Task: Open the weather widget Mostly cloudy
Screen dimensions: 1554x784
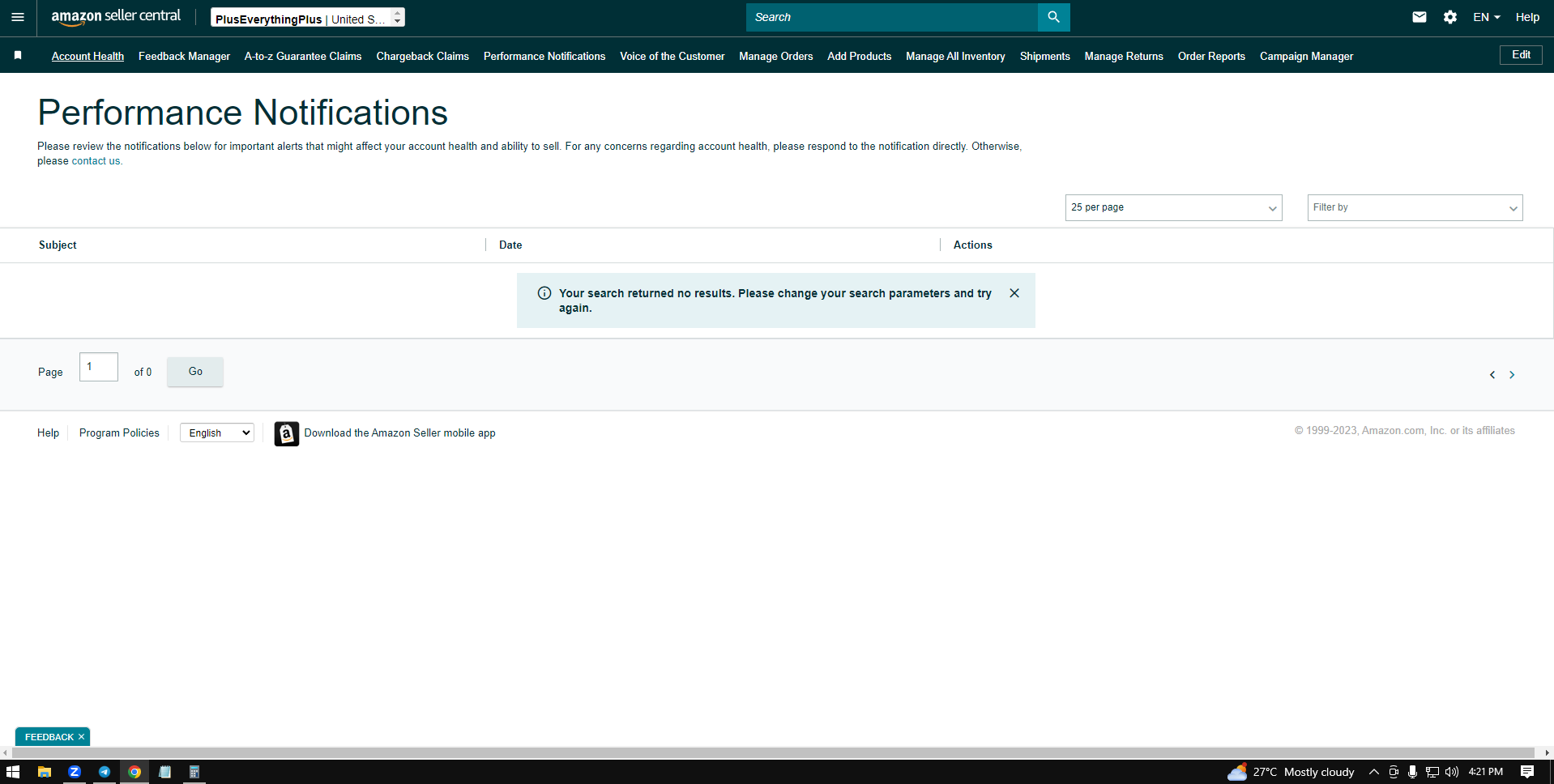Action: click(x=1291, y=772)
